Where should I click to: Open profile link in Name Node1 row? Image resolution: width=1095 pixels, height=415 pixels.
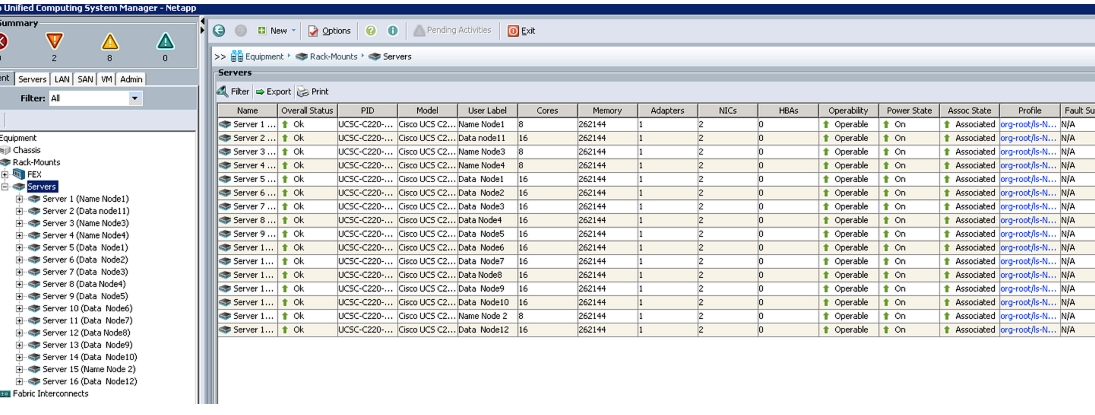(1029, 124)
